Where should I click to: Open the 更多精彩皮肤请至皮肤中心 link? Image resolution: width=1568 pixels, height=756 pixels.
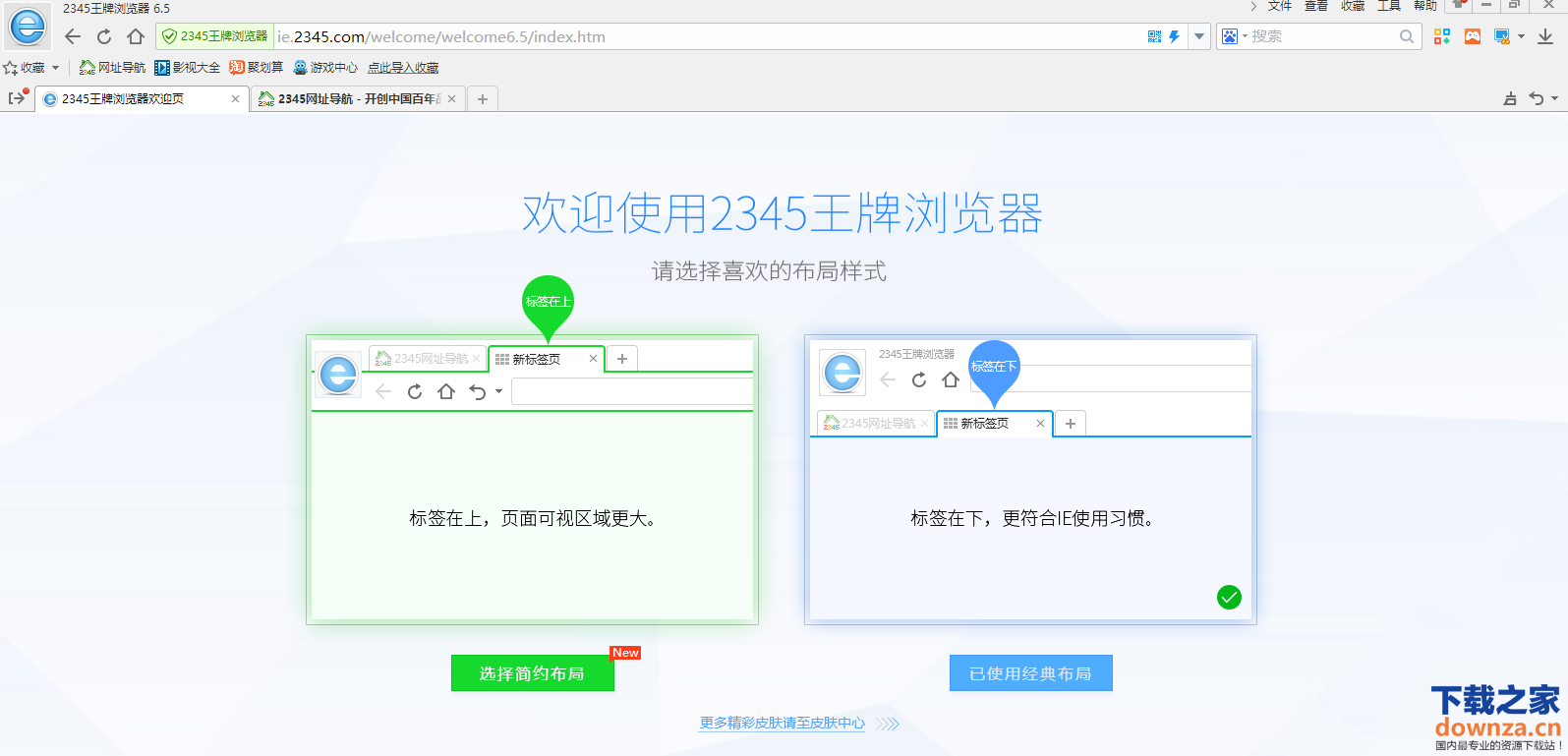[x=783, y=724]
